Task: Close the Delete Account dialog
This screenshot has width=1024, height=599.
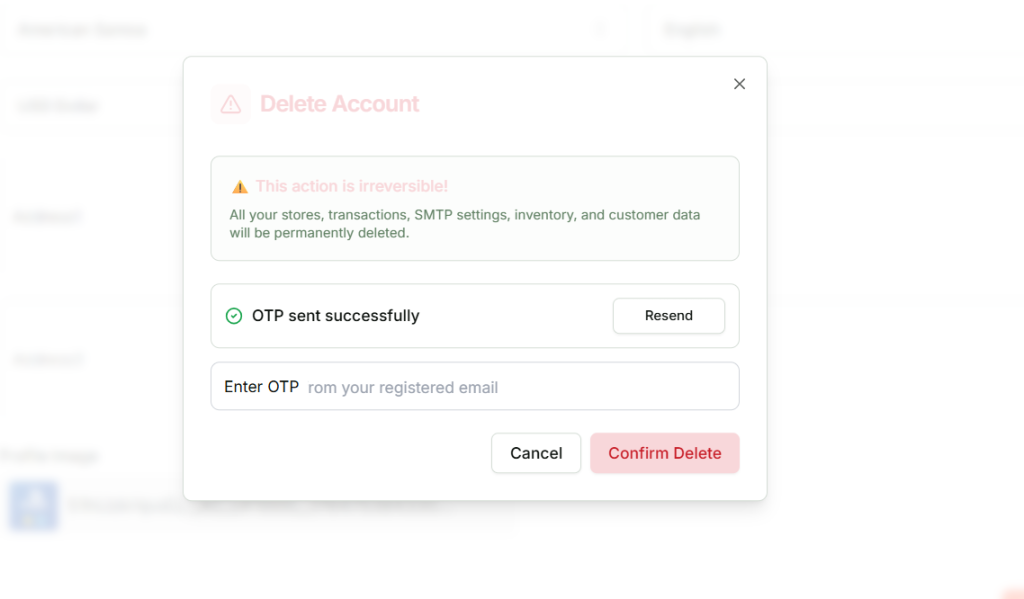Action: [739, 84]
